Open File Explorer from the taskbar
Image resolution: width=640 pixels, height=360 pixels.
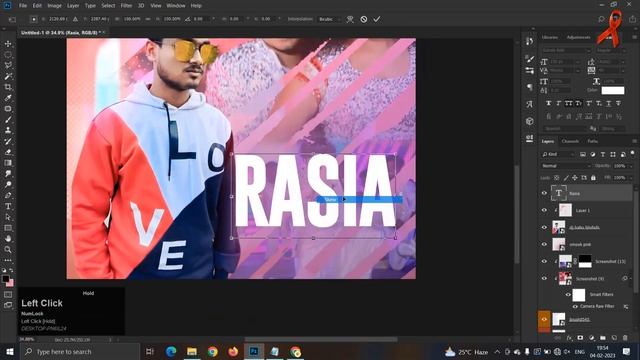(x=192, y=351)
